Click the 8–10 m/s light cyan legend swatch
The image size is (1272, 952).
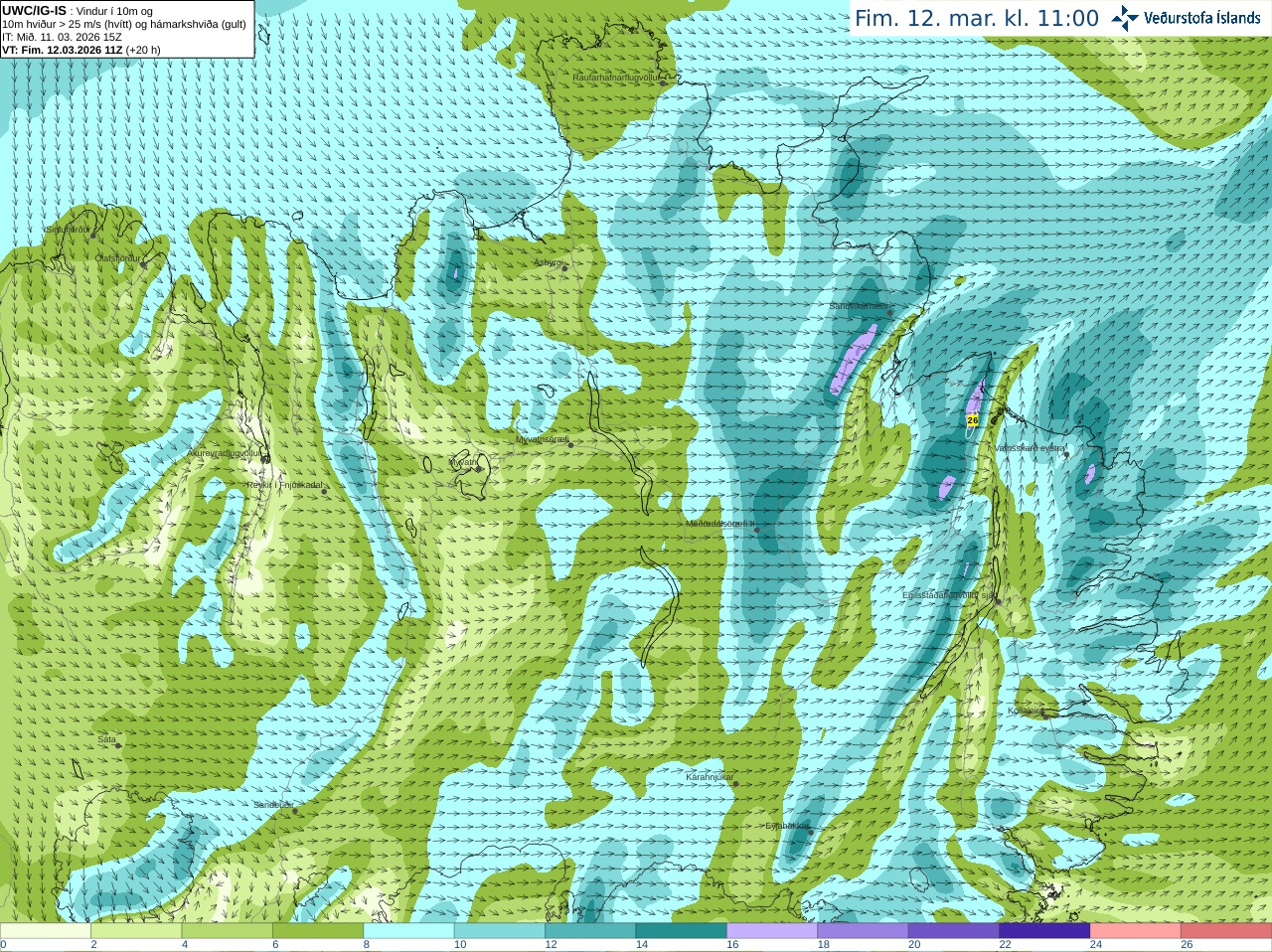point(409,931)
